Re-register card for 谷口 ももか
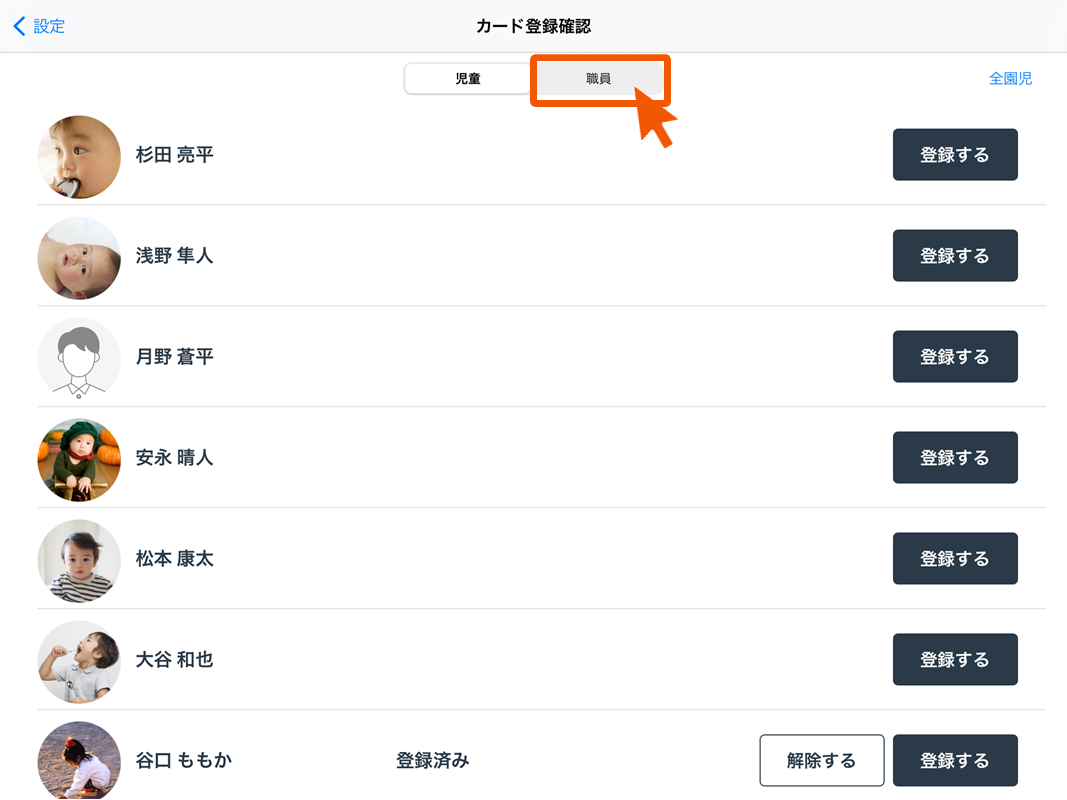Viewport: 1067px width, 800px height. tap(954, 761)
